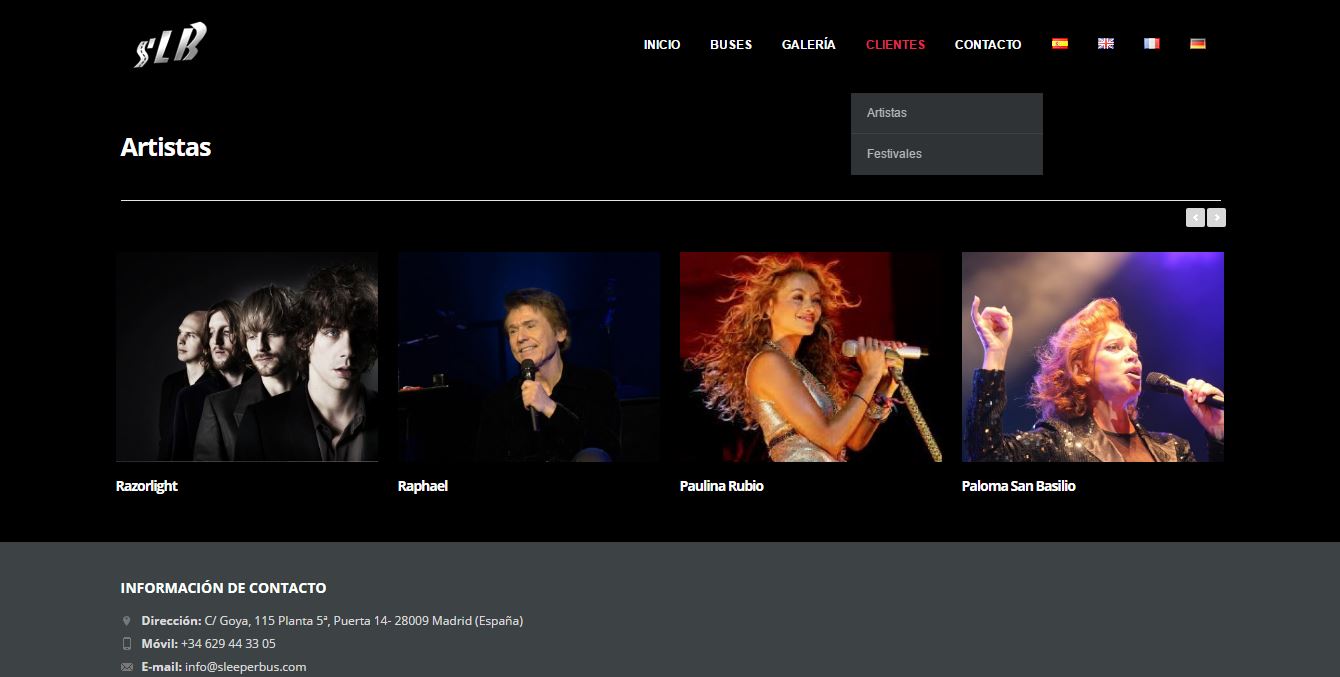Viewport: 1340px width, 677px height.
Task: Show next artists with right arrow
Action: tap(1216, 217)
